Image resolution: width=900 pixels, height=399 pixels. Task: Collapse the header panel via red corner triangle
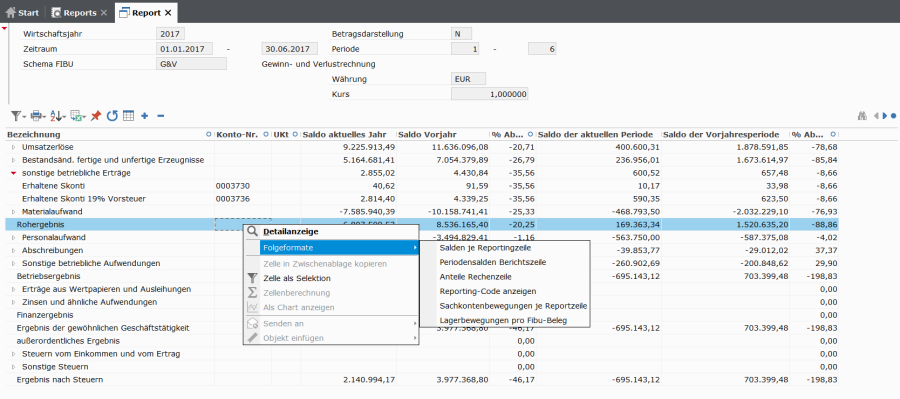point(5,28)
